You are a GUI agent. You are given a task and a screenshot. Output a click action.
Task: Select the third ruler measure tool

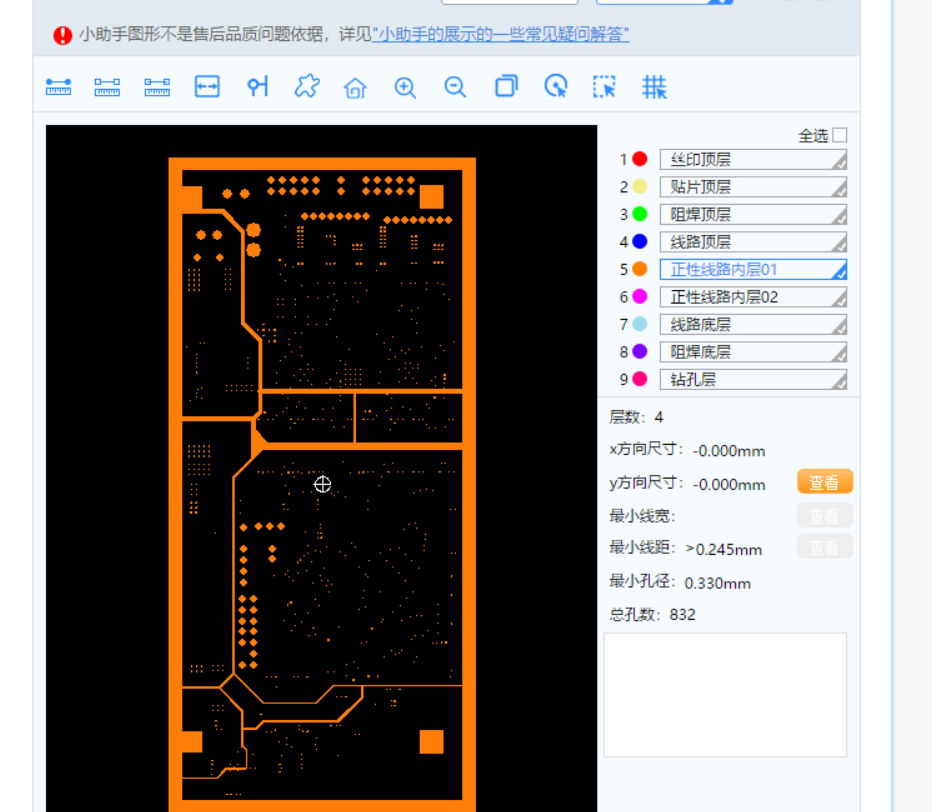tap(157, 87)
